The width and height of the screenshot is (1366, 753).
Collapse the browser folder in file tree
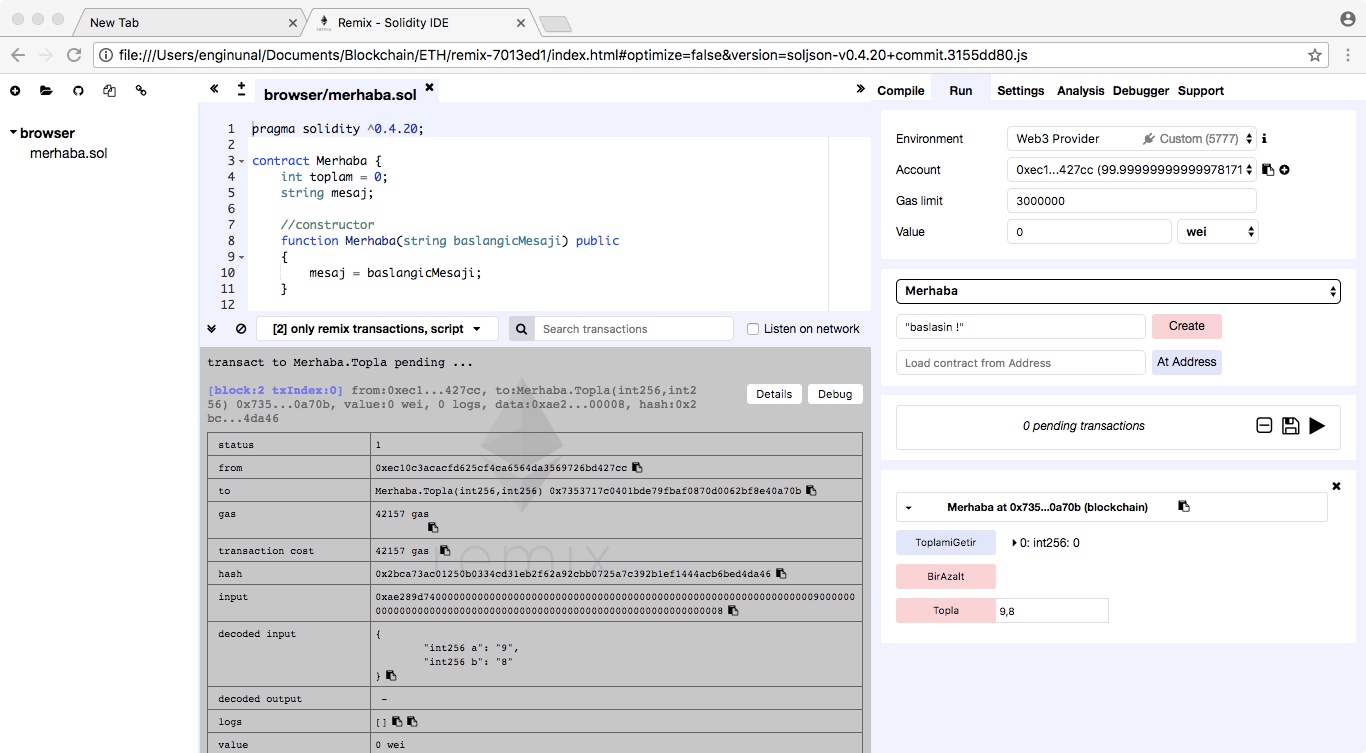13,133
